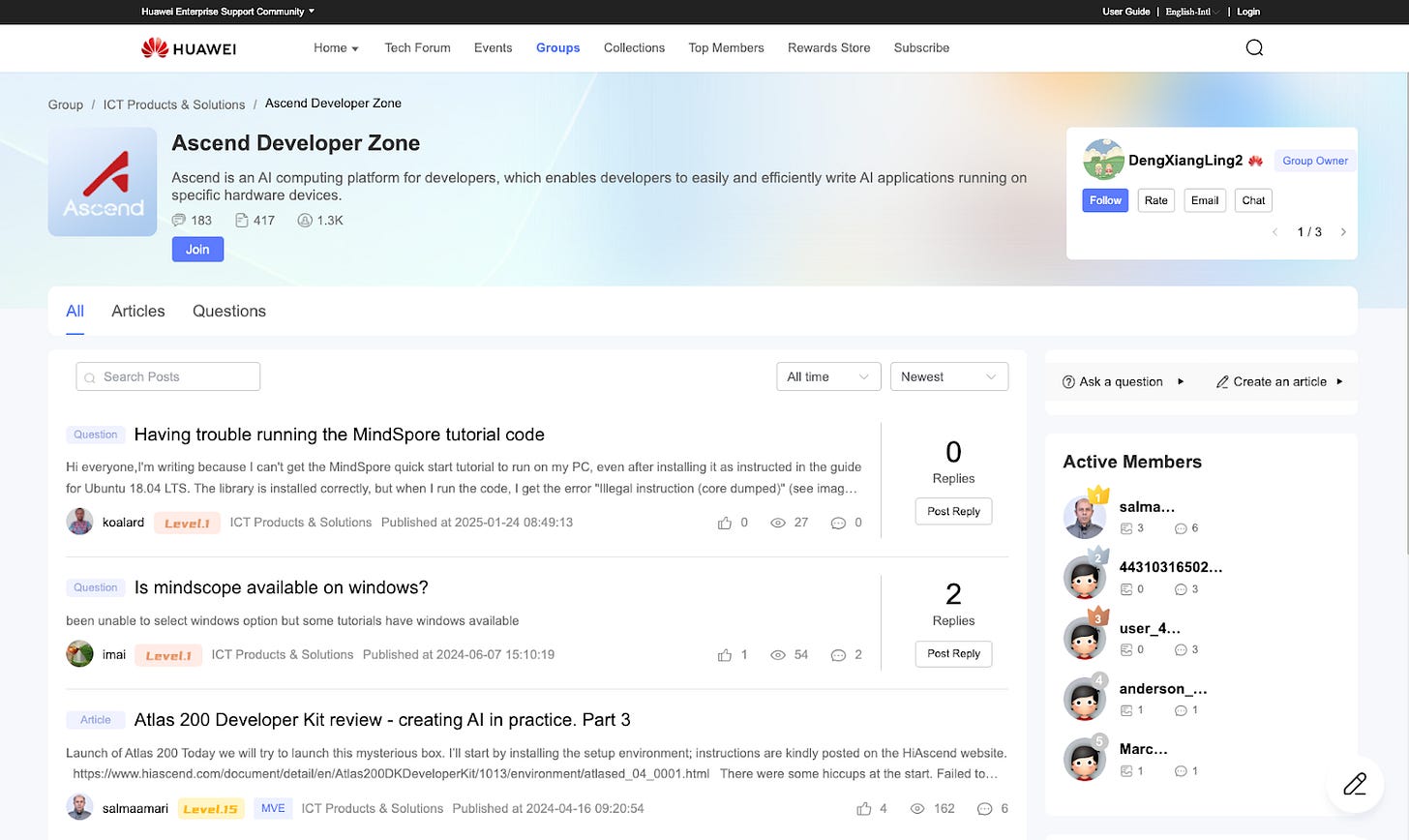Viewport: 1409px width, 840px height.
Task: Open Atlas 200 Developer Kit review article
Action: tap(382, 720)
